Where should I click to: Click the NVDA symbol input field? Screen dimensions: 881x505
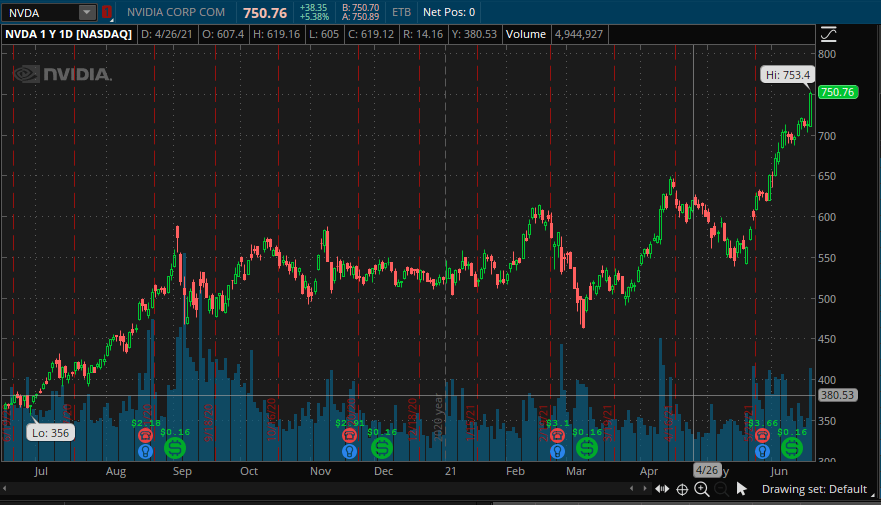pos(40,12)
